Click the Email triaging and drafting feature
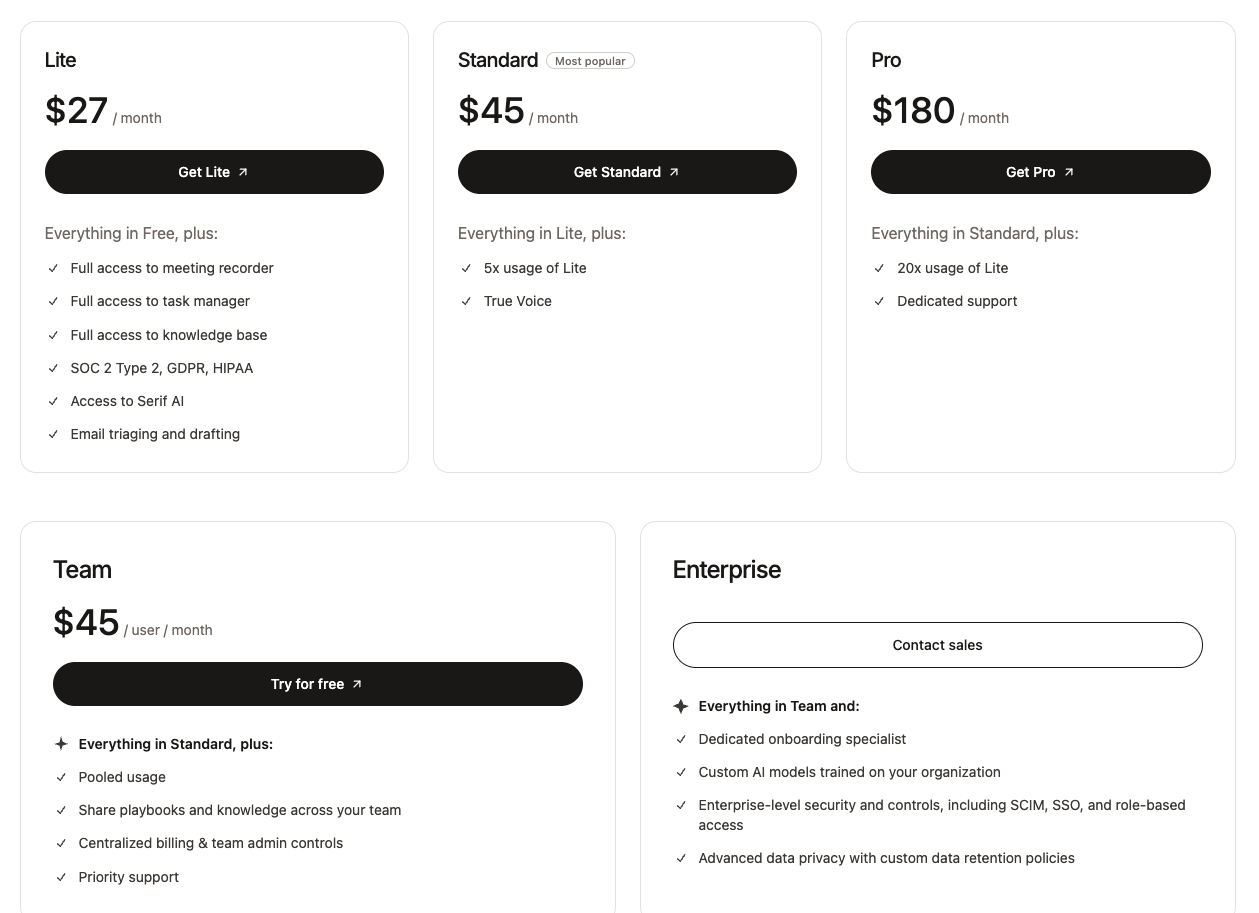The height and width of the screenshot is (913, 1259). click(155, 434)
